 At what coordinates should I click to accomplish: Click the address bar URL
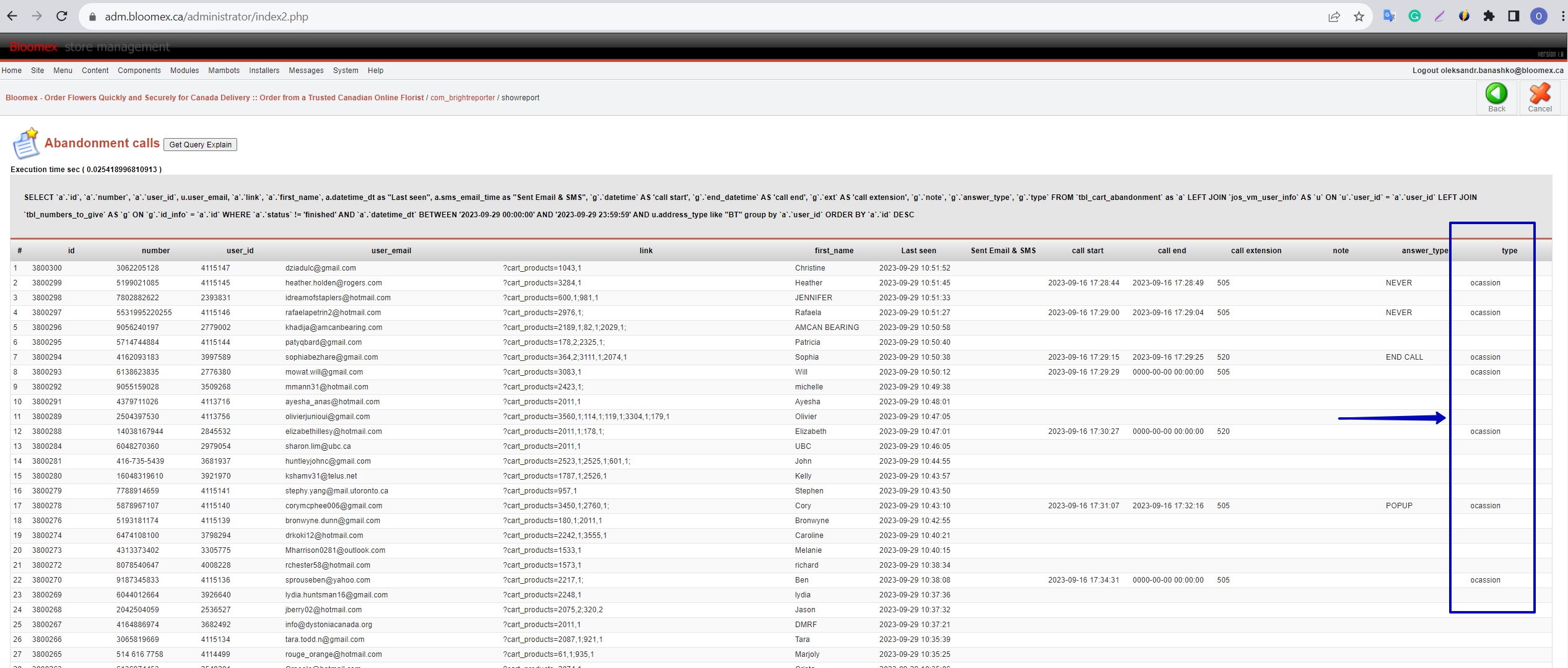[206, 17]
